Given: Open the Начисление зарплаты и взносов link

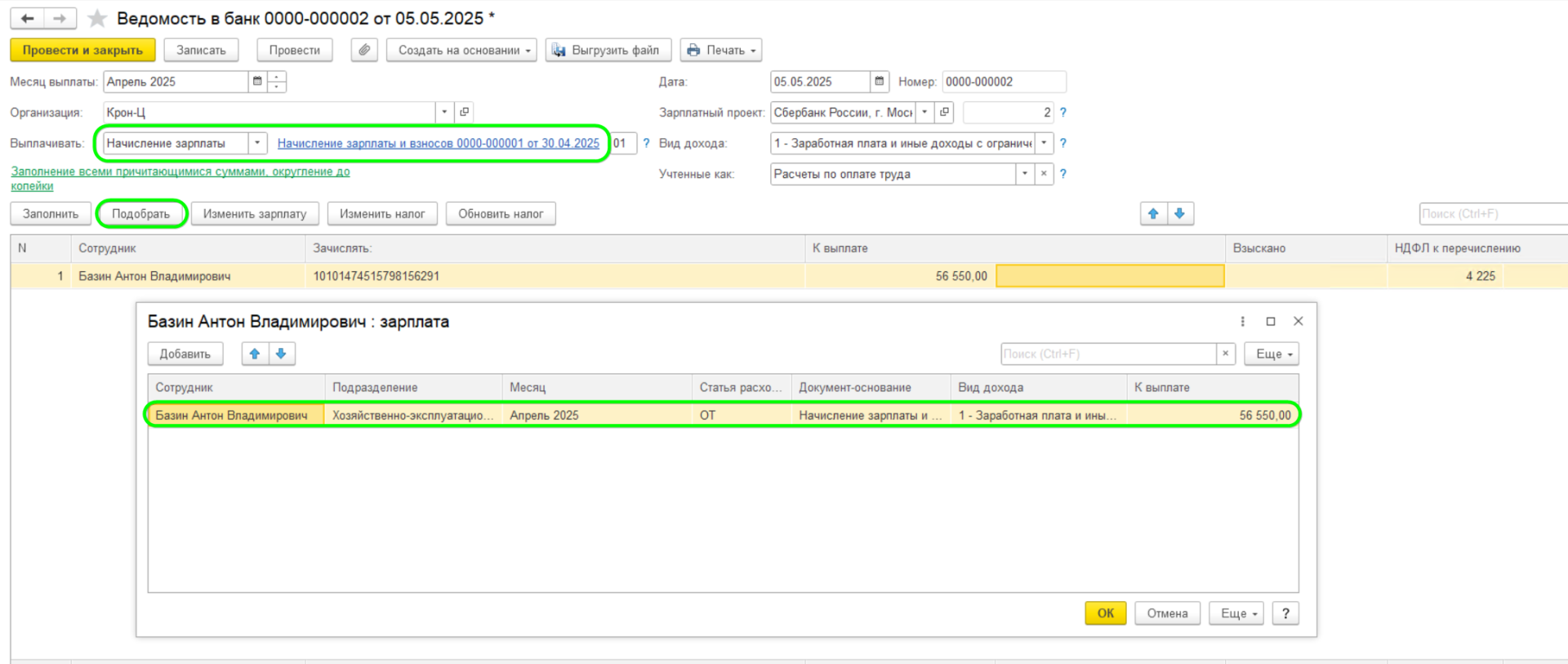Looking at the screenshot, I should [x=439, y=143].
